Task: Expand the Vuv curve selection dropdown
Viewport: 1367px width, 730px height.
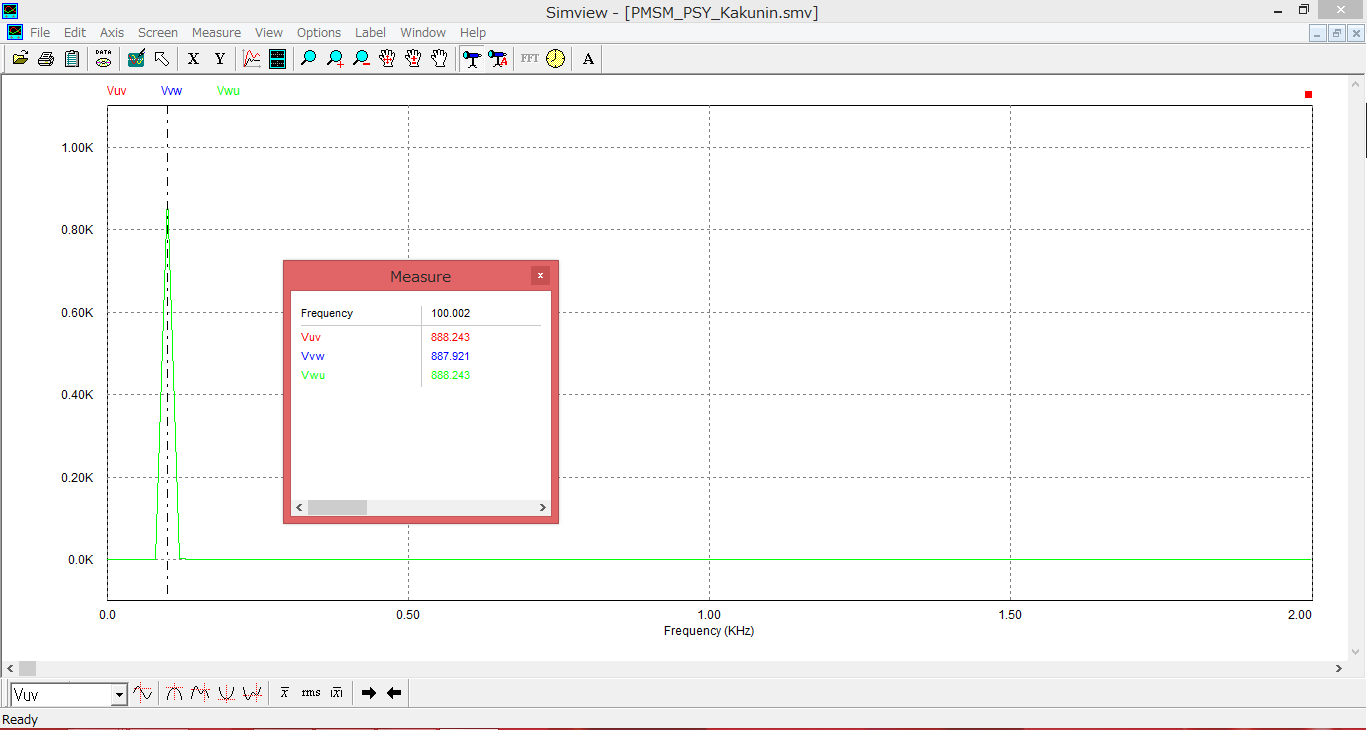Action: click(x=119, y=694)
